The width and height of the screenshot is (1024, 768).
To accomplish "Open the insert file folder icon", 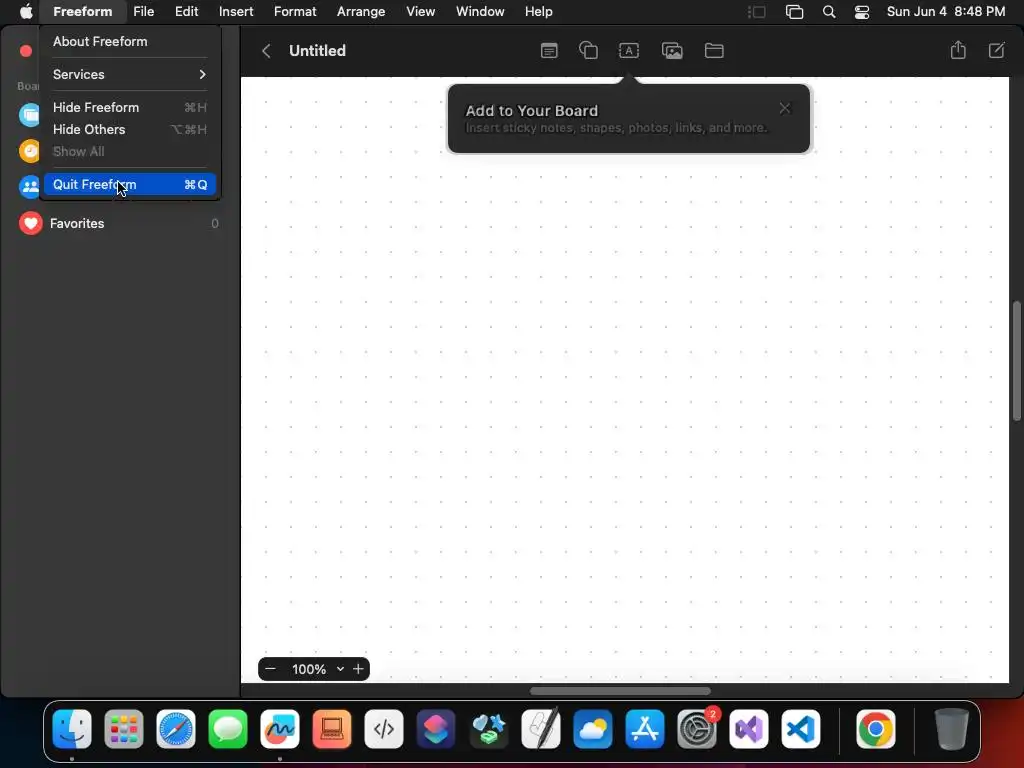I will point(714,50).
